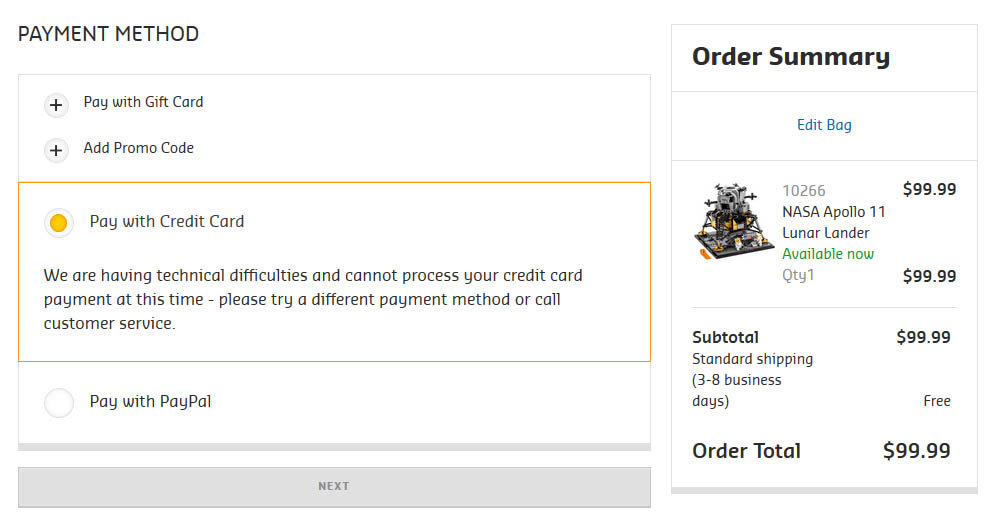Click the NASA Apollo 11 Lunar Lander thumbnail
Image resolution: width=989 pixels, height=521 pixels.
tap(734, 221)
